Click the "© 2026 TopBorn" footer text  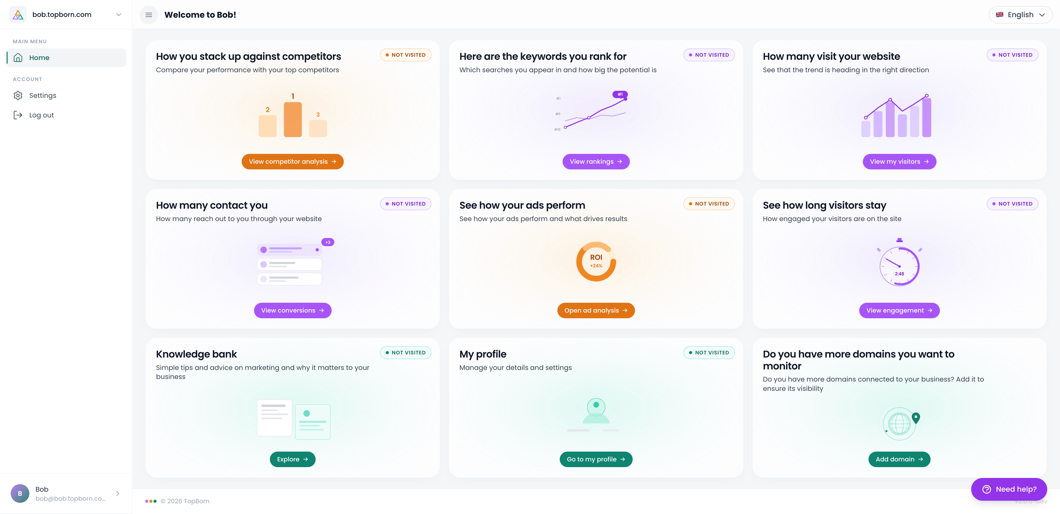(183, 501)
